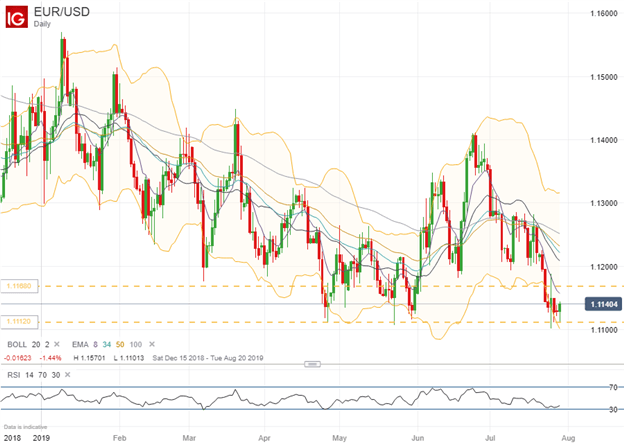Remove the RSI indicator with its X
This screenshot has height=444, width=624.
click(x=67, y=375)
